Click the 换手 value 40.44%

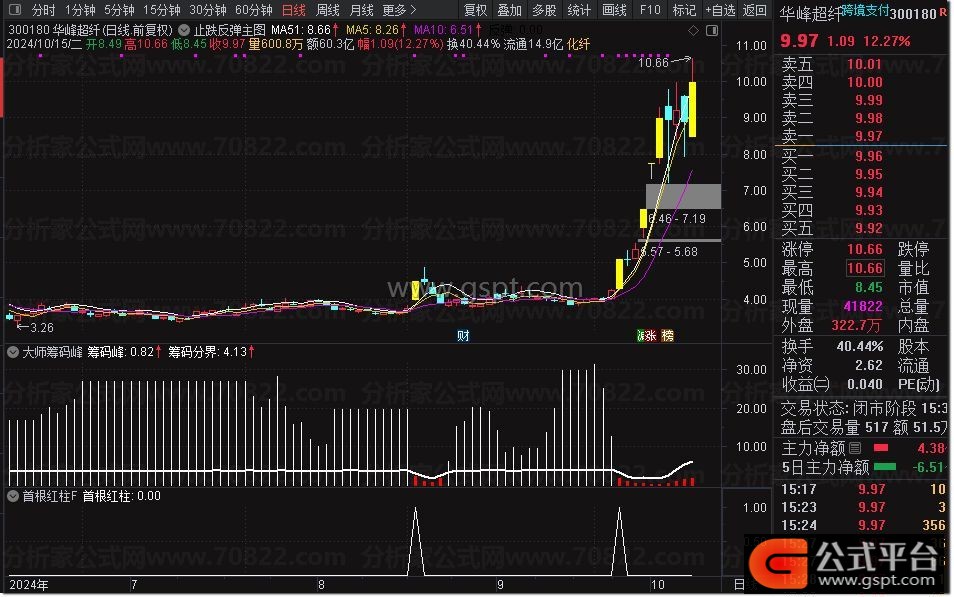point(860,346)
